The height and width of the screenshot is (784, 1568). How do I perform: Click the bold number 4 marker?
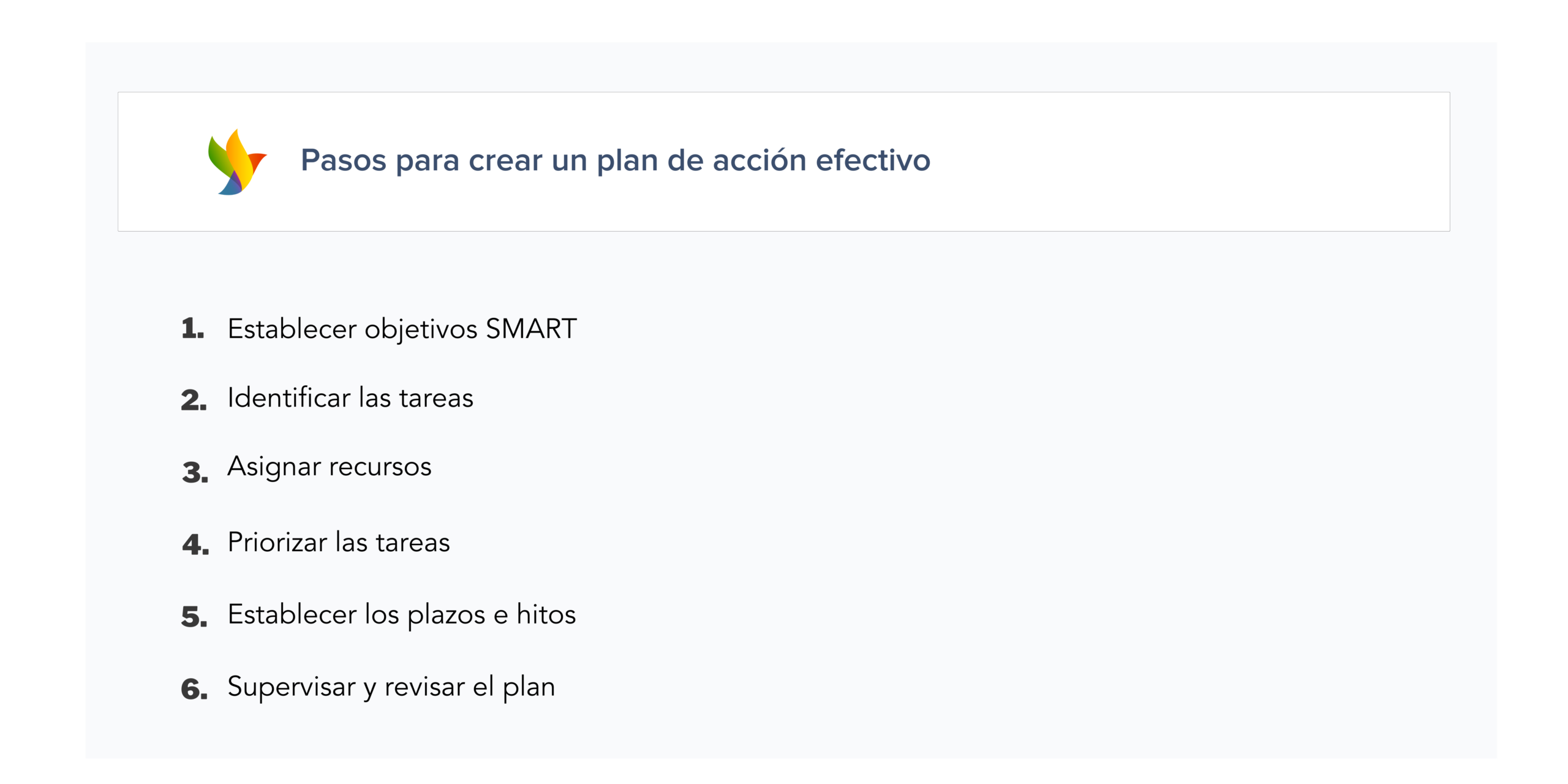(195, 545)
